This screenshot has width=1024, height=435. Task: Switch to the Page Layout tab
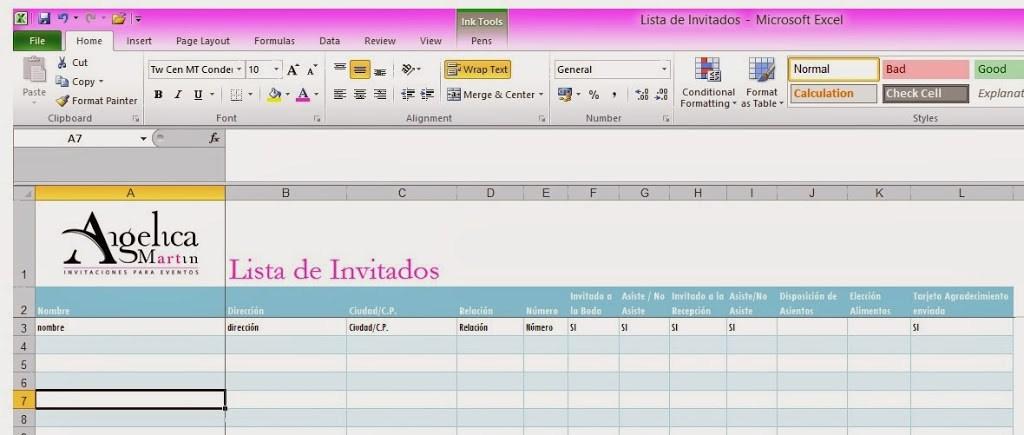pos(202,41)
